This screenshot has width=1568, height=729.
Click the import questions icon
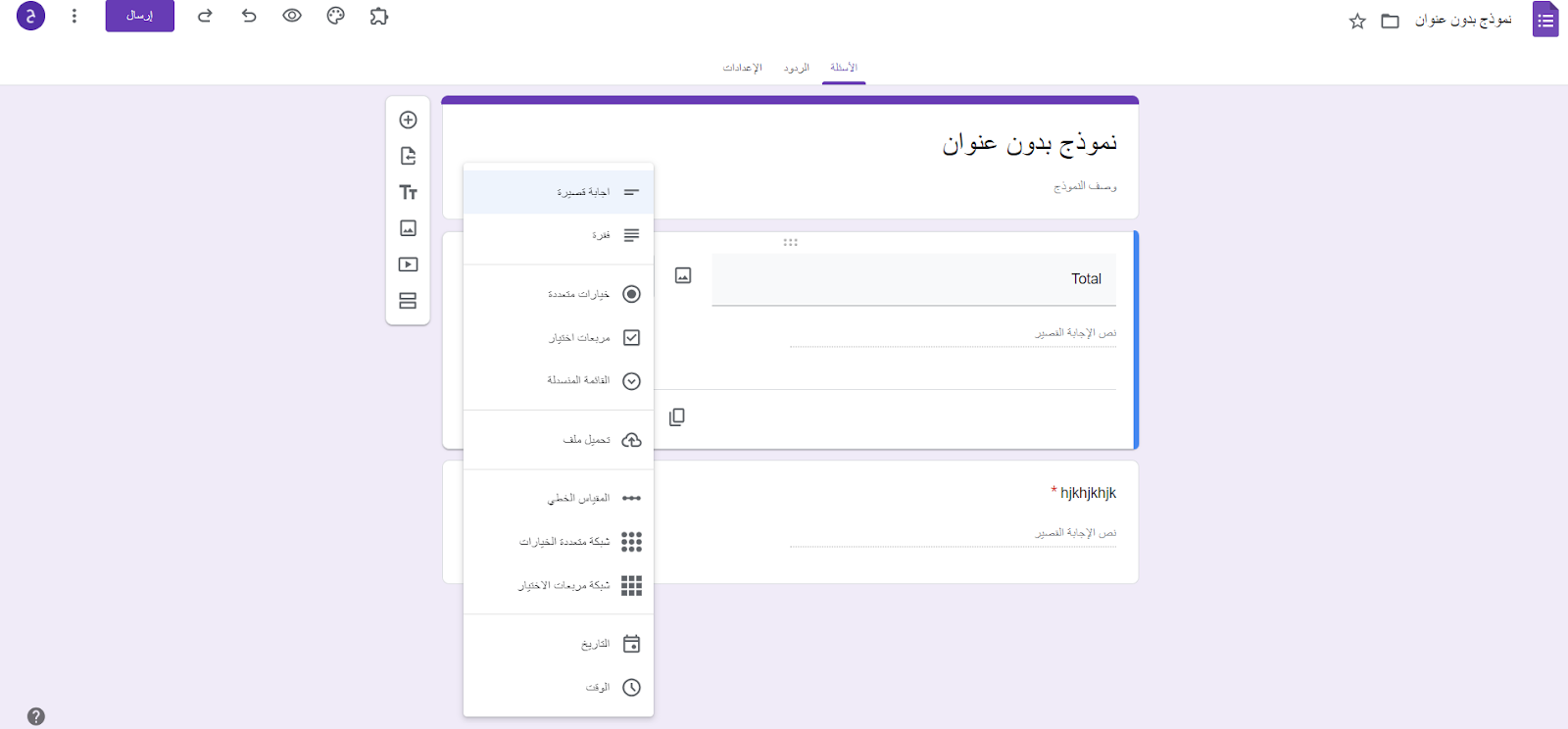click(409, 156)
